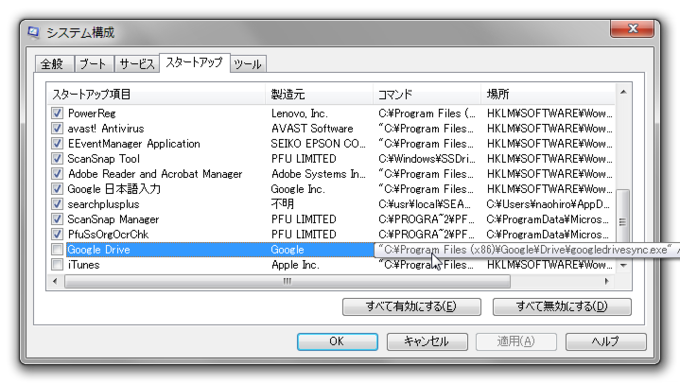Select PfuSsOrgOcrChk row name

pos(108,235)
